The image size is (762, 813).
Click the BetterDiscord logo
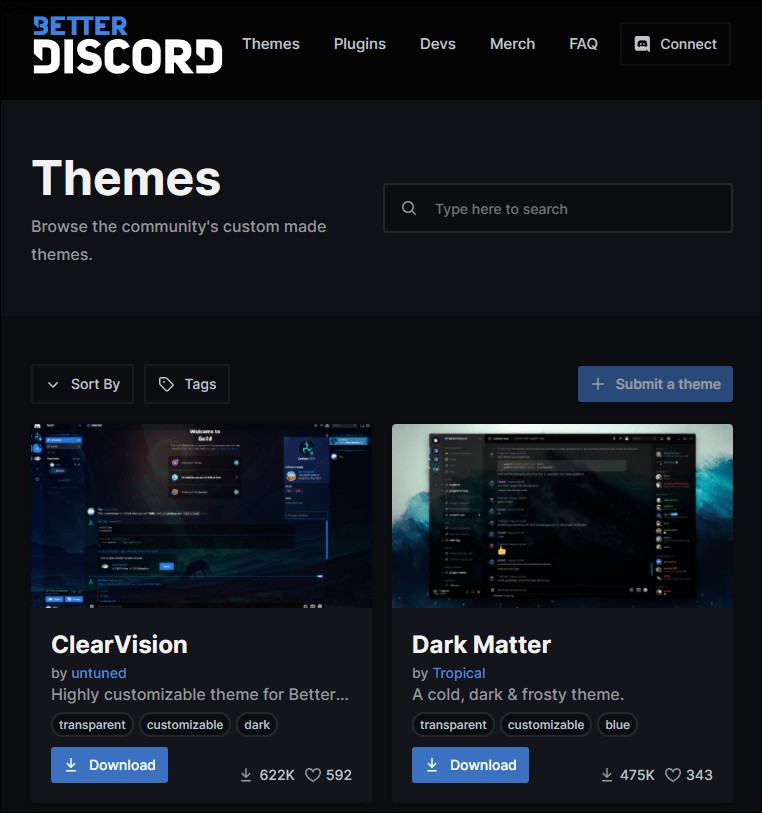pos(128,45)
